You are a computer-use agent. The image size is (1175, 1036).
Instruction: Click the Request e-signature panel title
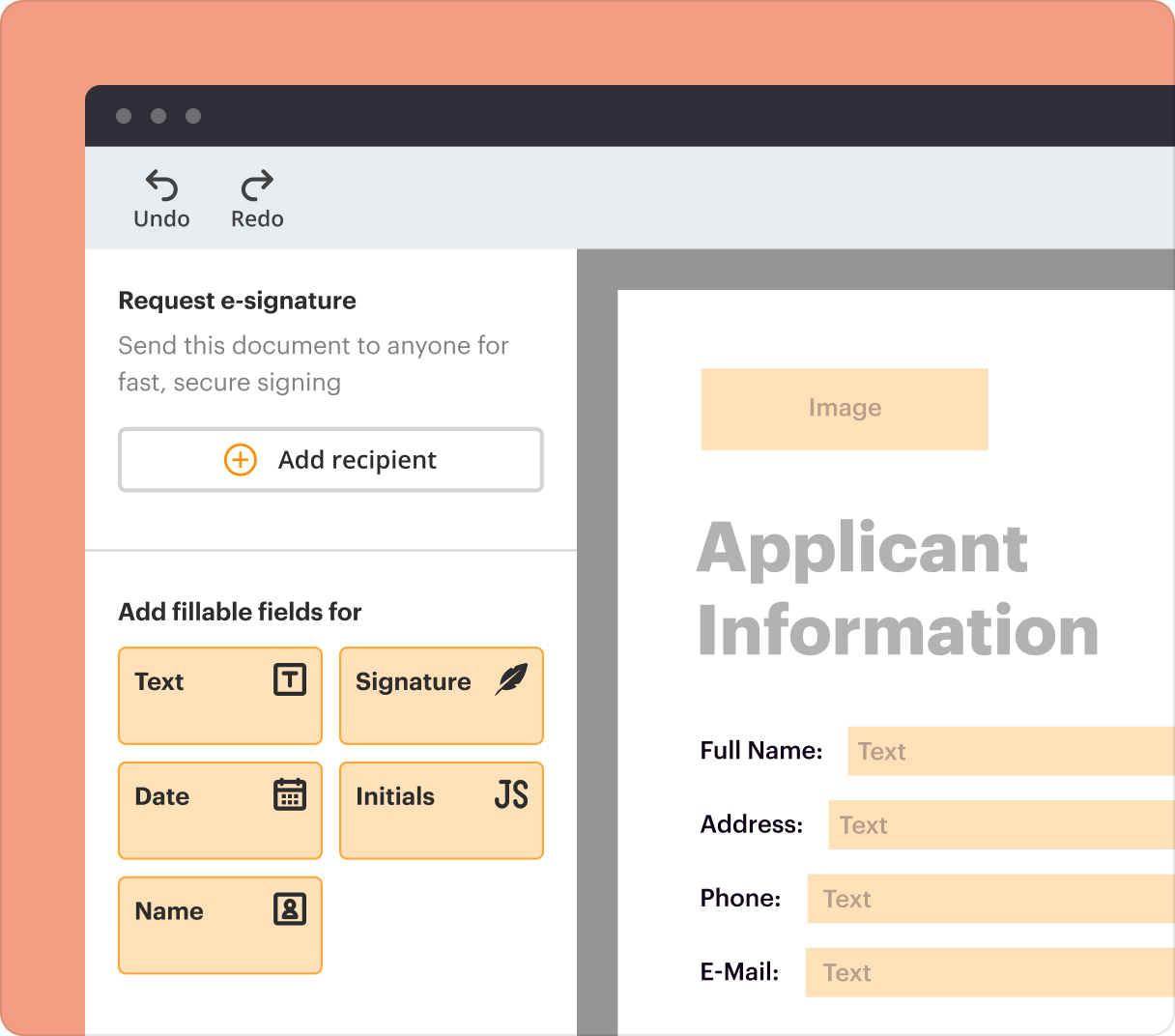click(237, 301)
